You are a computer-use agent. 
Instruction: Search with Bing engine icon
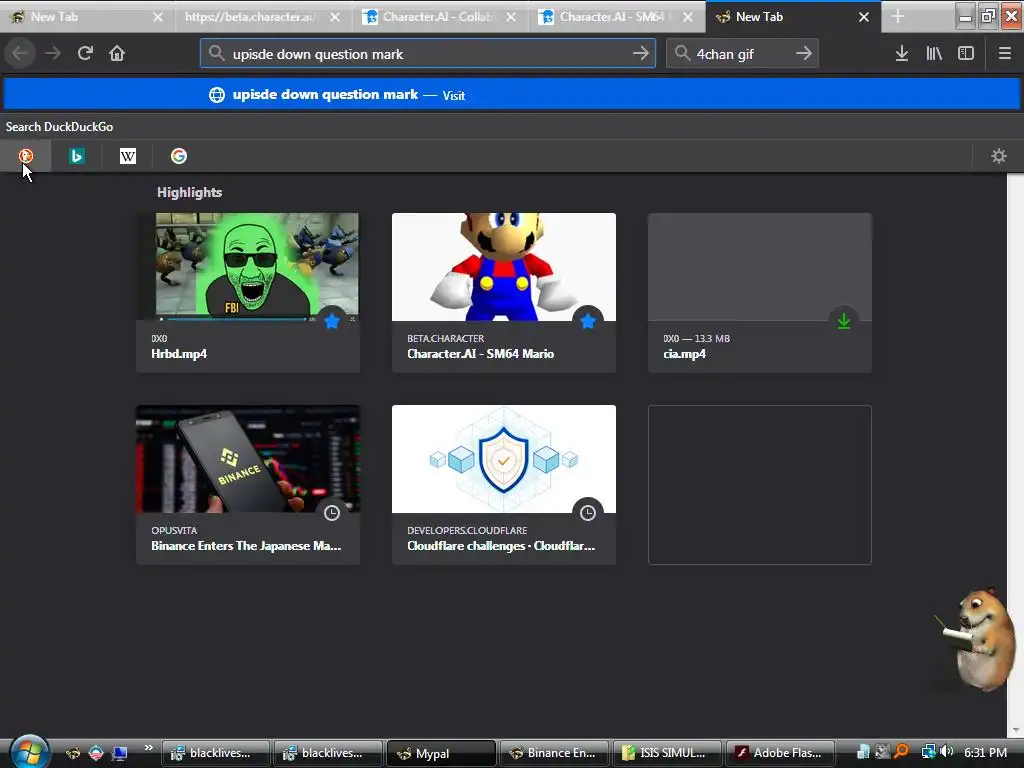point(76,155)
